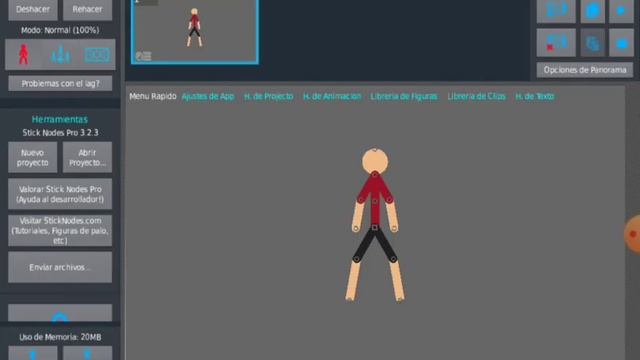Select the stick figure's left knee node

[x=356, y=259]
